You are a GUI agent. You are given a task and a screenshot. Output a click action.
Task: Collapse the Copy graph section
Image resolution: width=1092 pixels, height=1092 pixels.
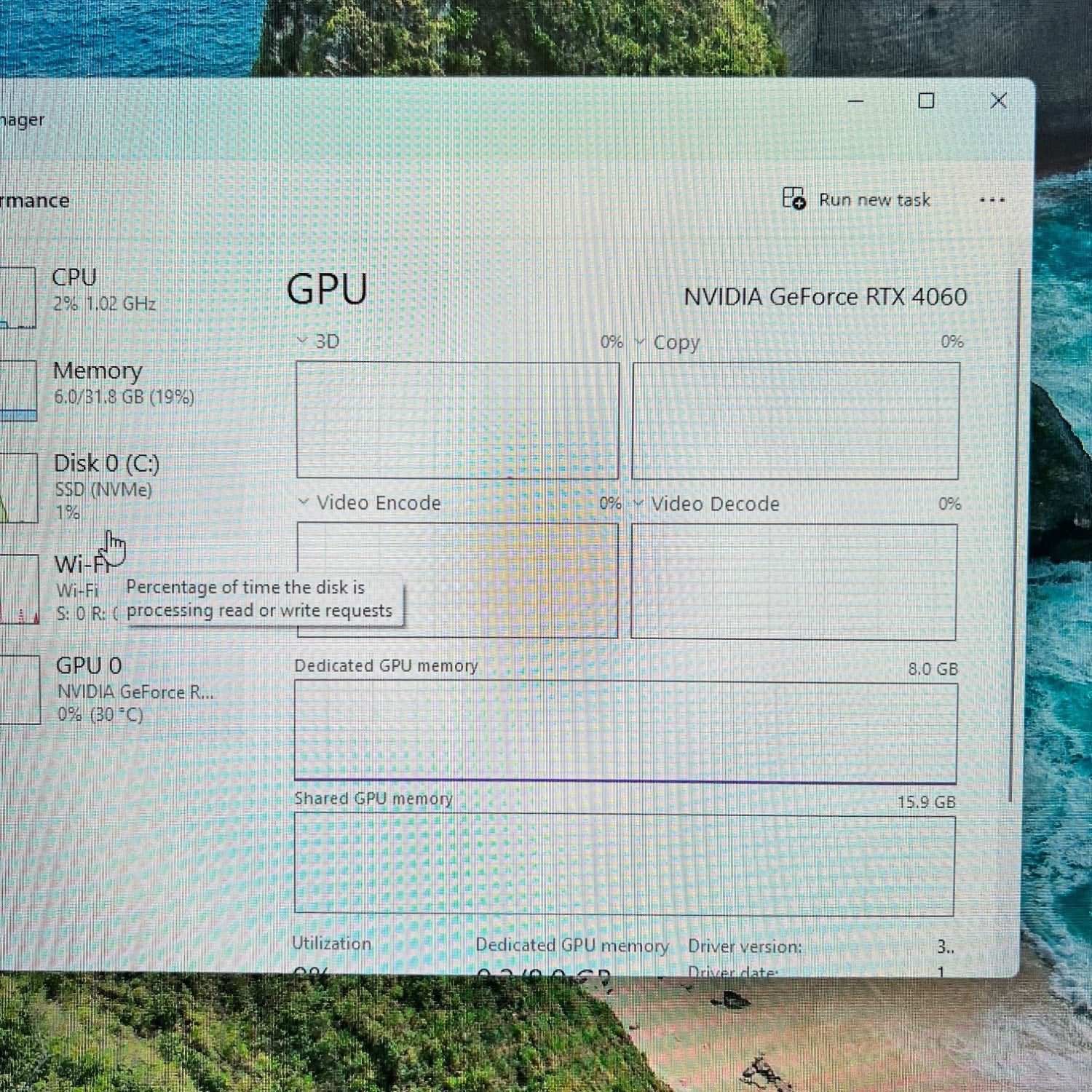[x=640, y=342]
